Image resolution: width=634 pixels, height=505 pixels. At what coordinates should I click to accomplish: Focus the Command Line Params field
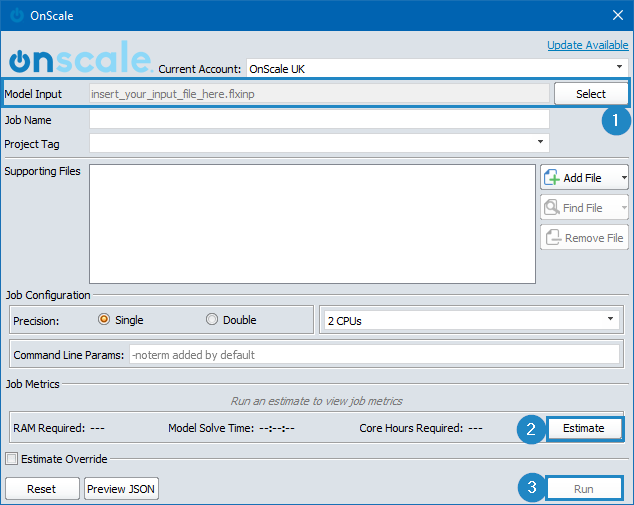pyautogui.click(x=374, y=355)
